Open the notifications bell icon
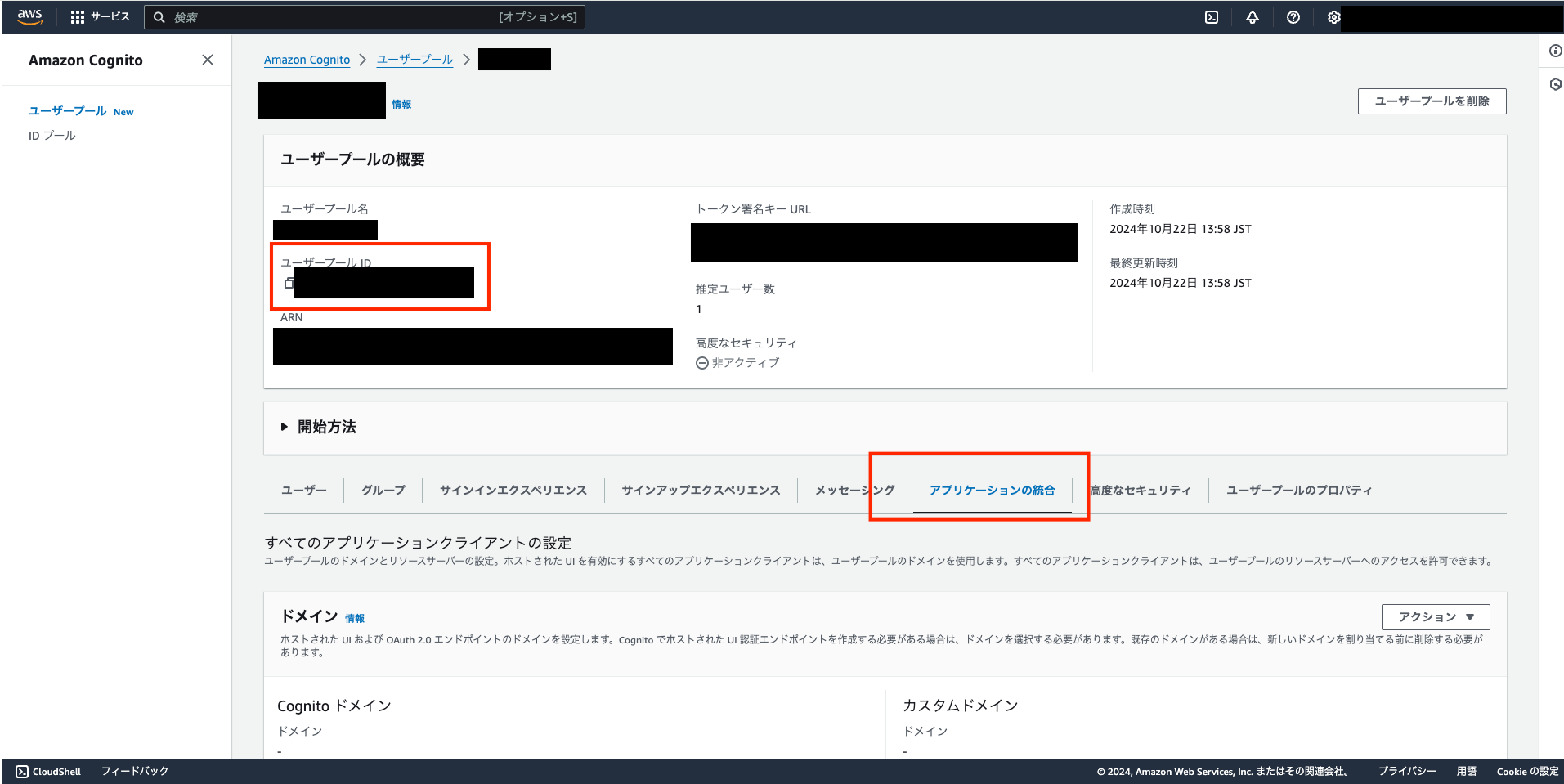Image resolution: width=1564 pixels, height=784 pixels. pyautogui.click(x=1253, y=16)
